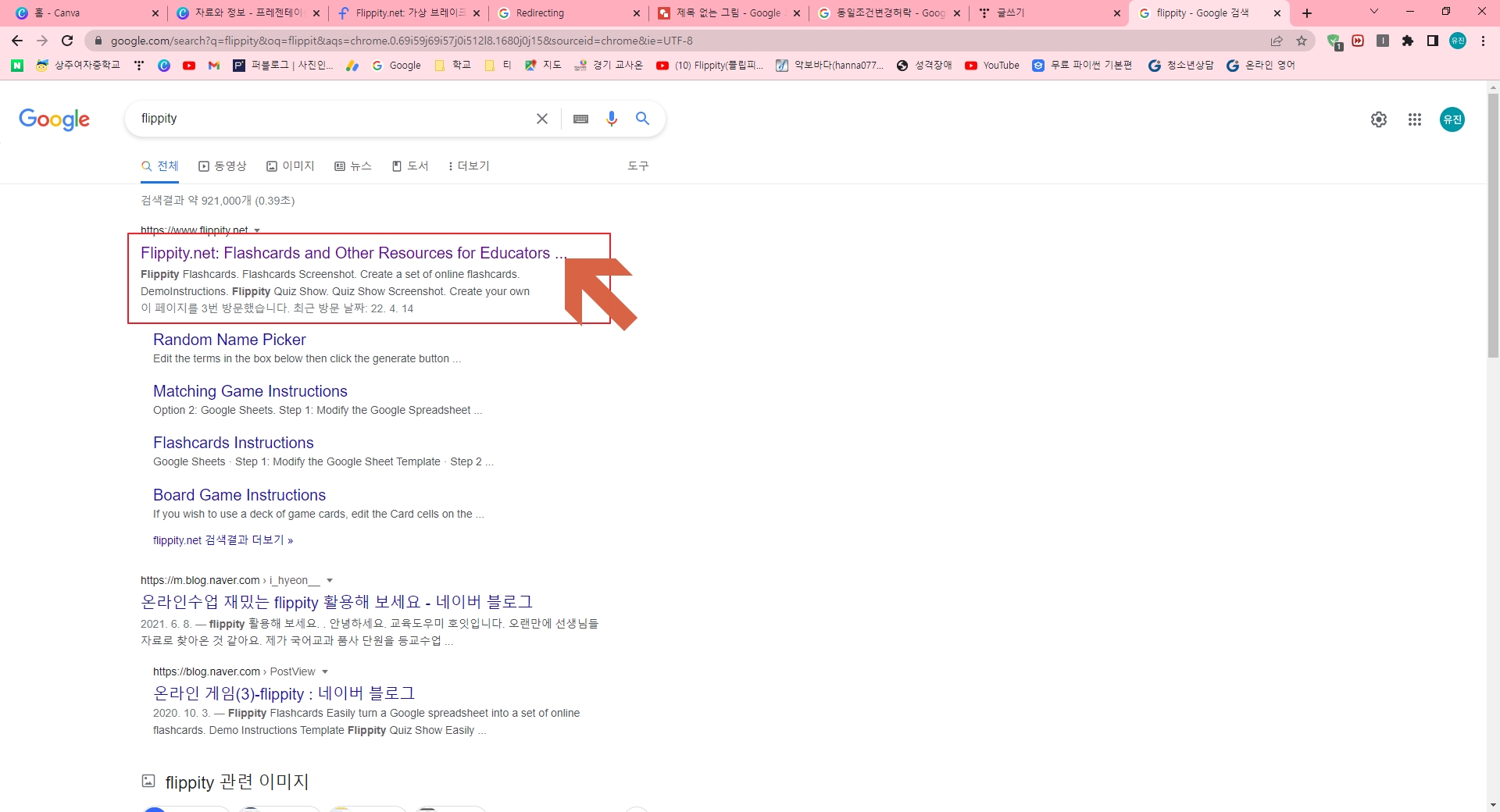
Task: Open flippity.net 검색결과 더보기 link
Action: pos(223,540)
